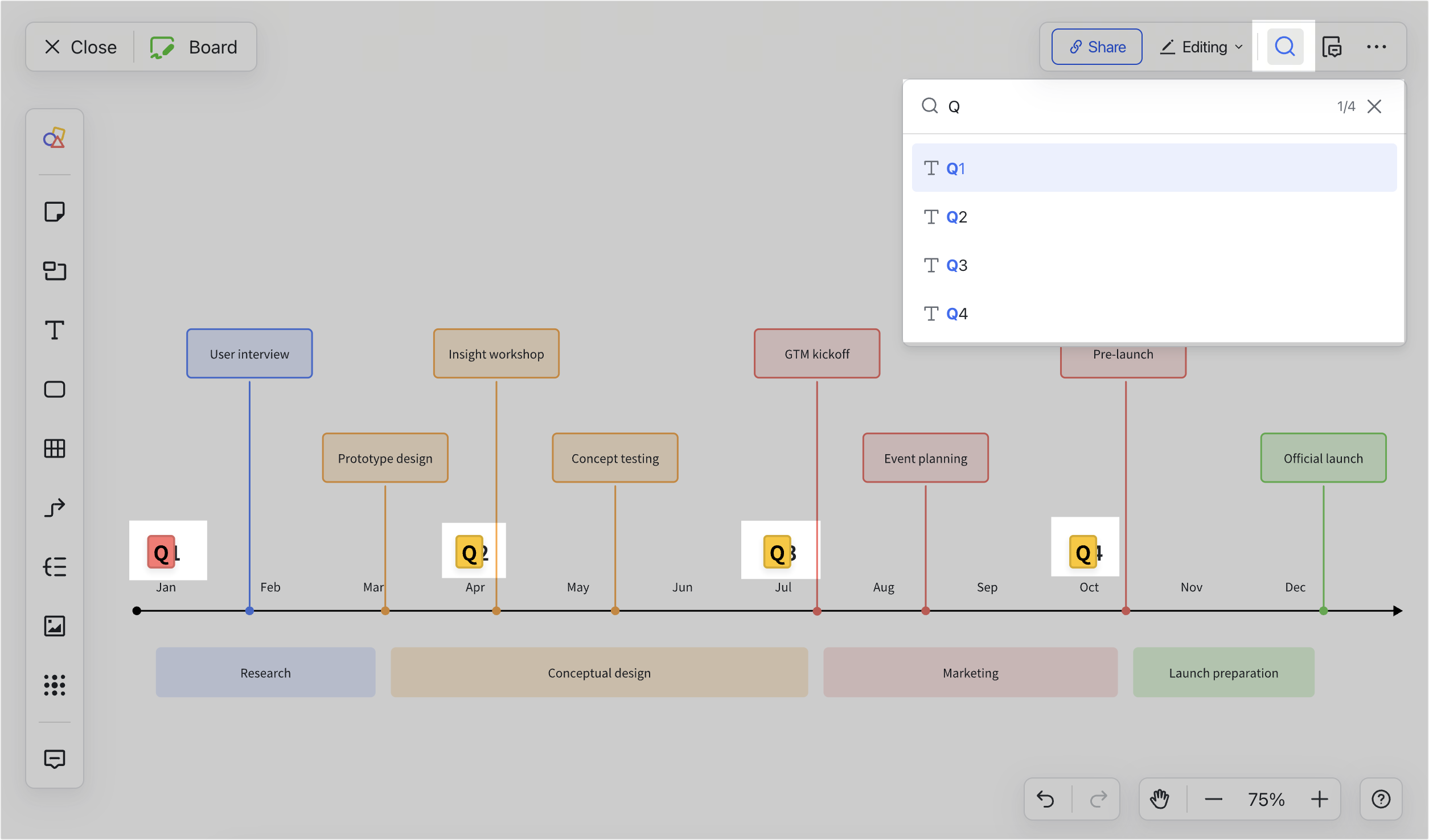Insert a table from the sidebar
Viewport: 1429px width, 840px height.
point(55,448)
